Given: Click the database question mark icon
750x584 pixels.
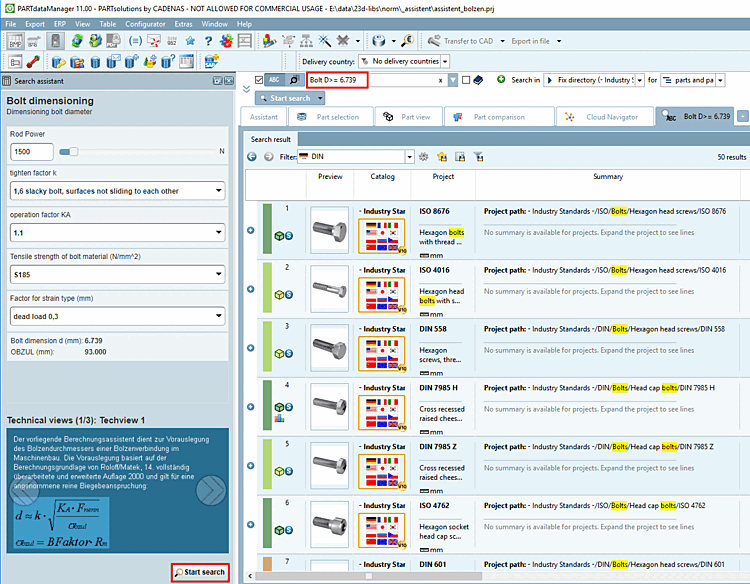Looking at the screenshot, I should pos(168,62).
